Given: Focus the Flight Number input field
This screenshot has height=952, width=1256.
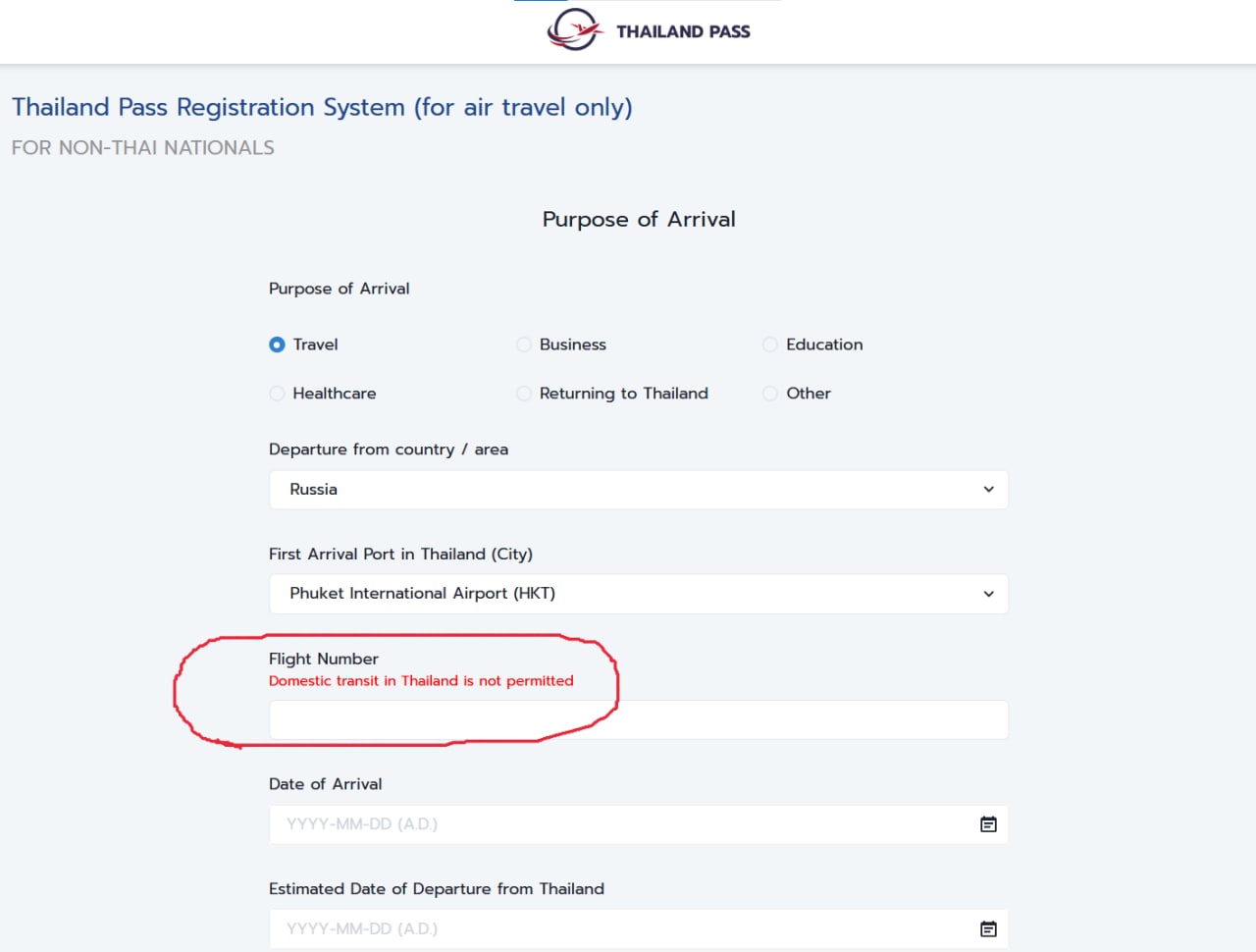Looking at the screenshot, I should (638, 719).
